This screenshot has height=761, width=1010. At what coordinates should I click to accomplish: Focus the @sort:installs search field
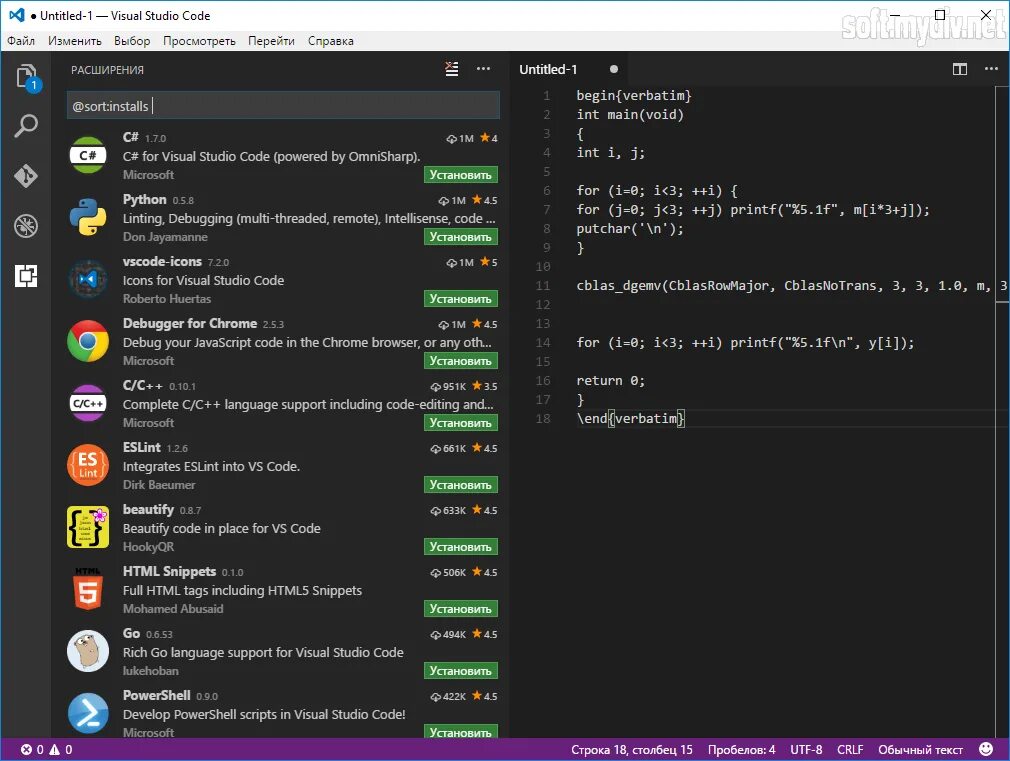click(x=283, y=106)
